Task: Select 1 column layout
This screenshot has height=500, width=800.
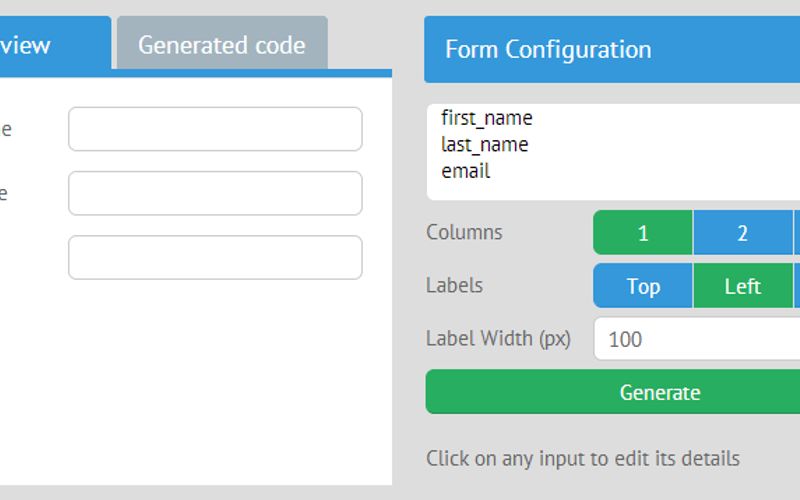Action: pos(643,233)
